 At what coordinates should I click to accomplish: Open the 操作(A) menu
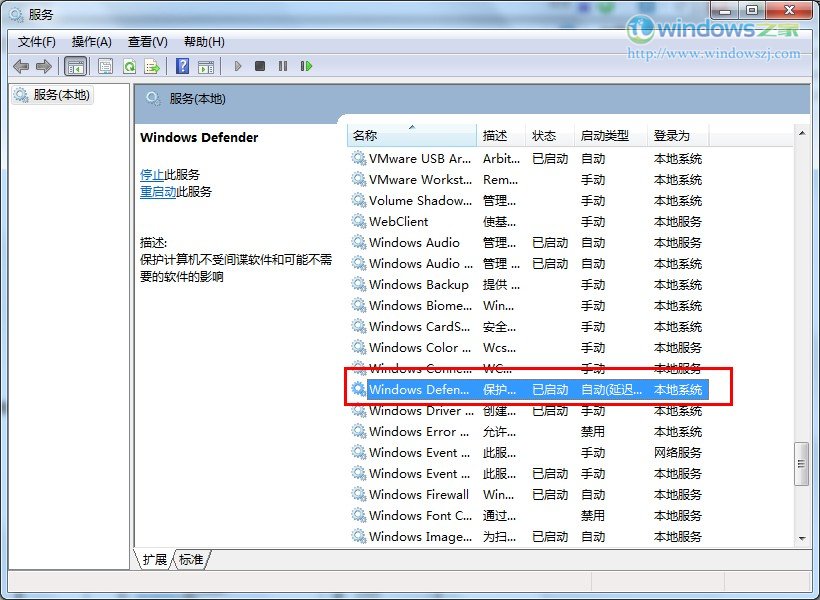click(x=92, y=42)
